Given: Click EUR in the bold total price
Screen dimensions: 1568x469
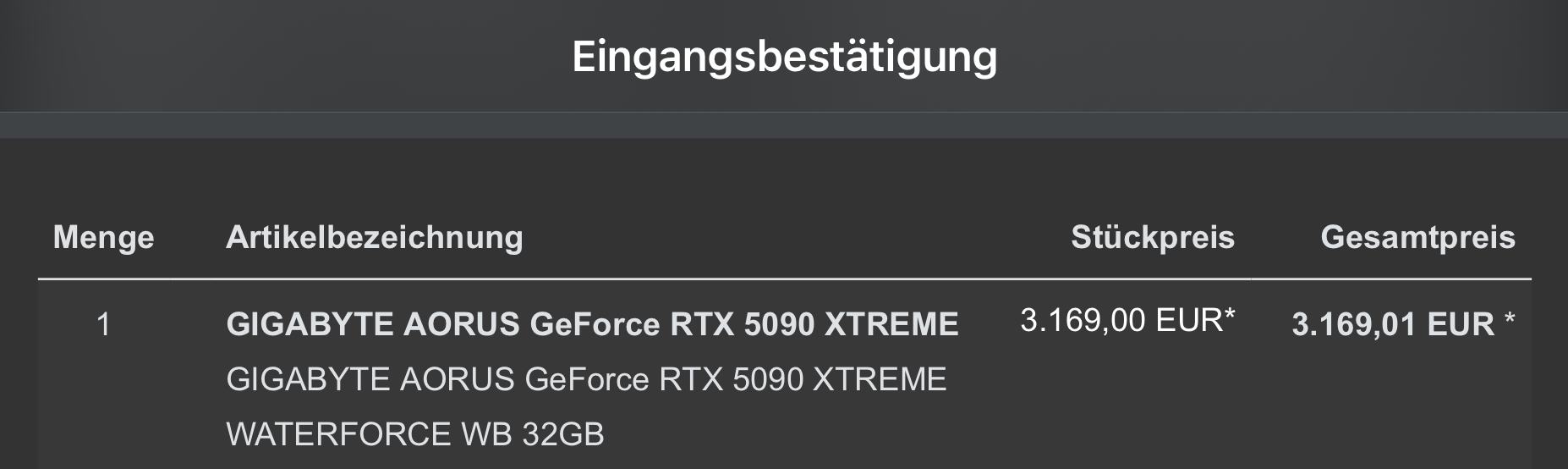Looking at the screenshot, I should coord(1461,324).
